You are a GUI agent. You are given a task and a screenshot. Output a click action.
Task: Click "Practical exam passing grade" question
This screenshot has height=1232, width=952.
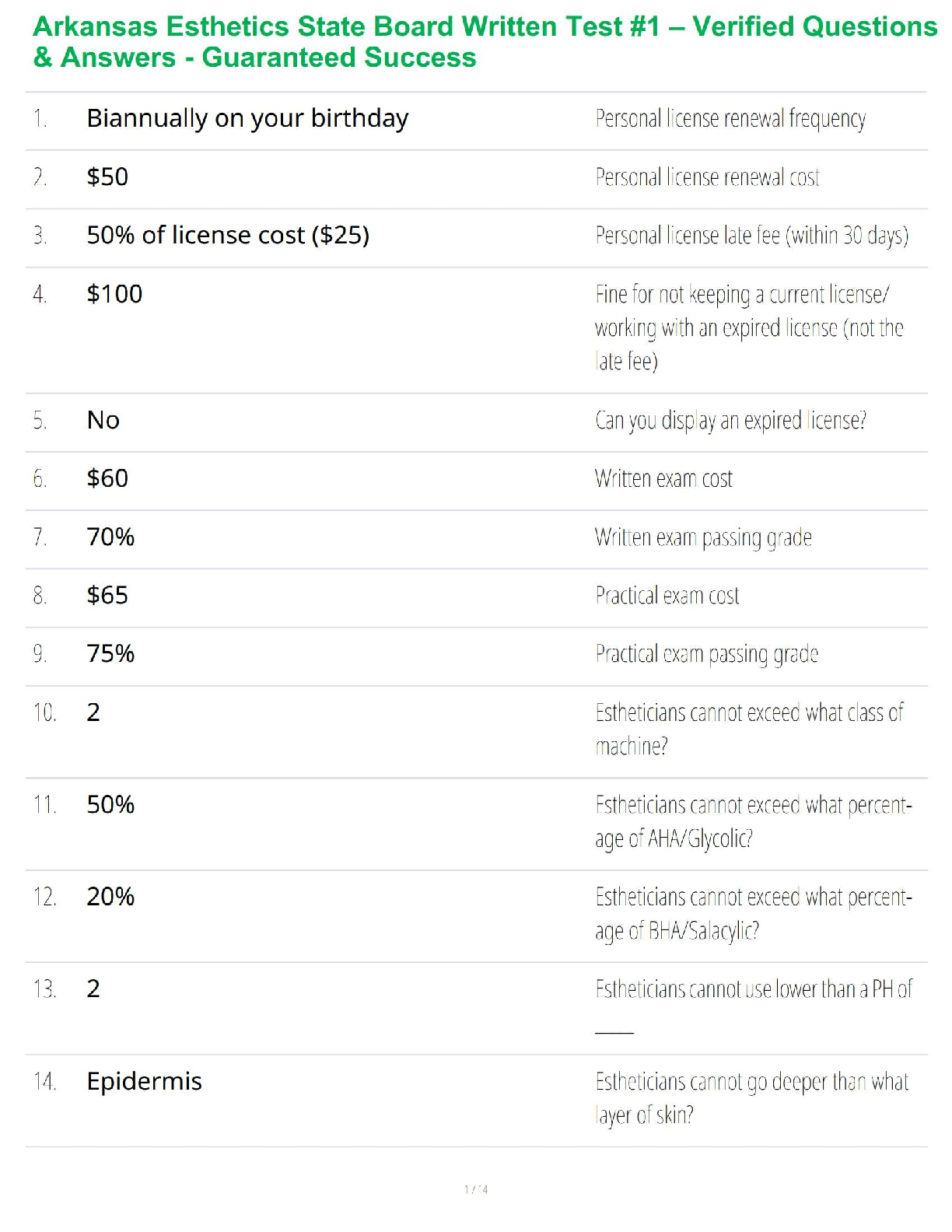tap(706, 654)
